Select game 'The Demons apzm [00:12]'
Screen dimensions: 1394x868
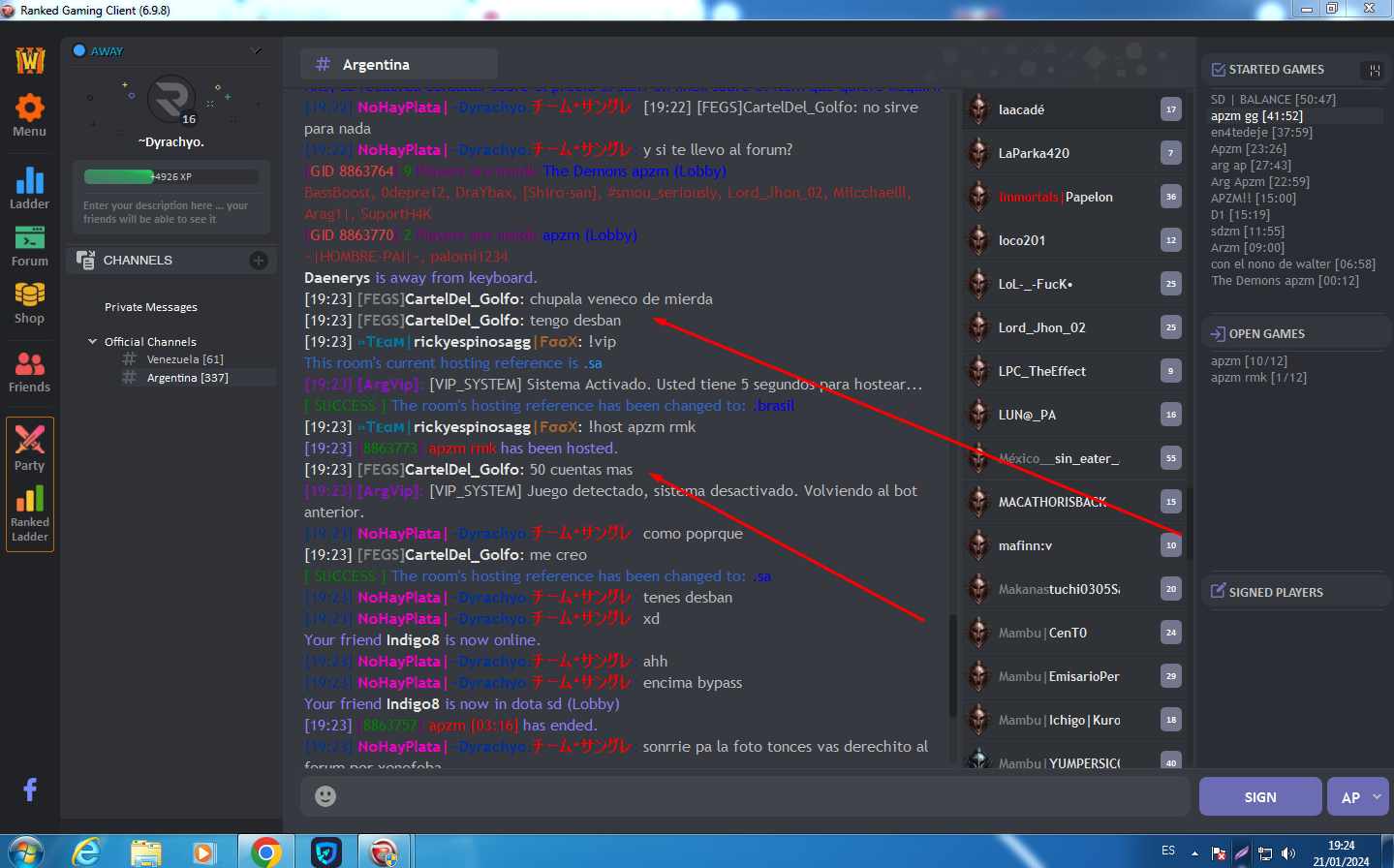tap(1285, 281)
